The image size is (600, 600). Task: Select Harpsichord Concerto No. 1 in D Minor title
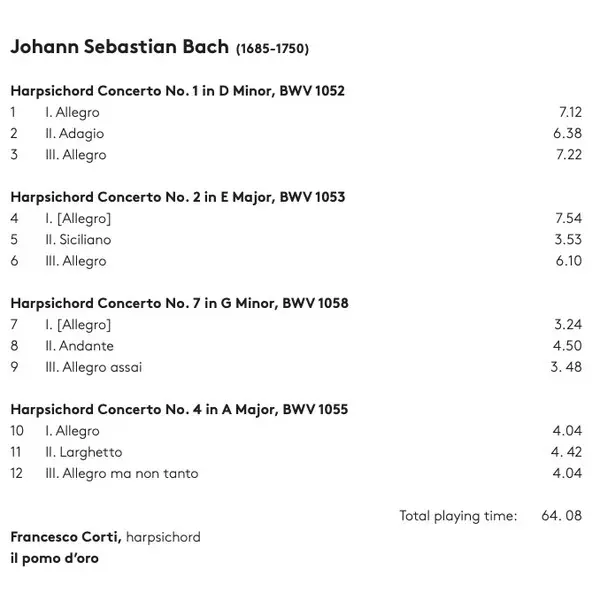point(177,91)
